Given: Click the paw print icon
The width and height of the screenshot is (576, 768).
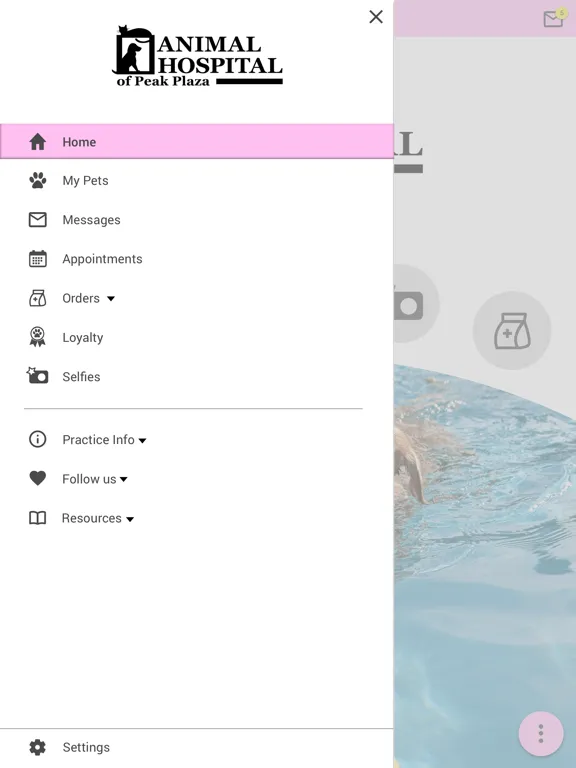Looking at the screenshot, I should point(38,181).
